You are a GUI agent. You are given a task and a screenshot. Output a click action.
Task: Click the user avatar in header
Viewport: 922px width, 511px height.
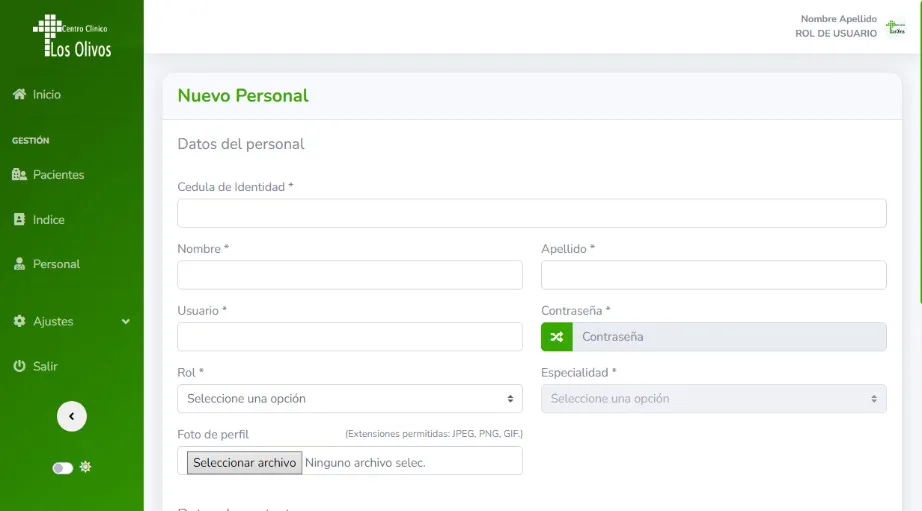click(895, 26)
